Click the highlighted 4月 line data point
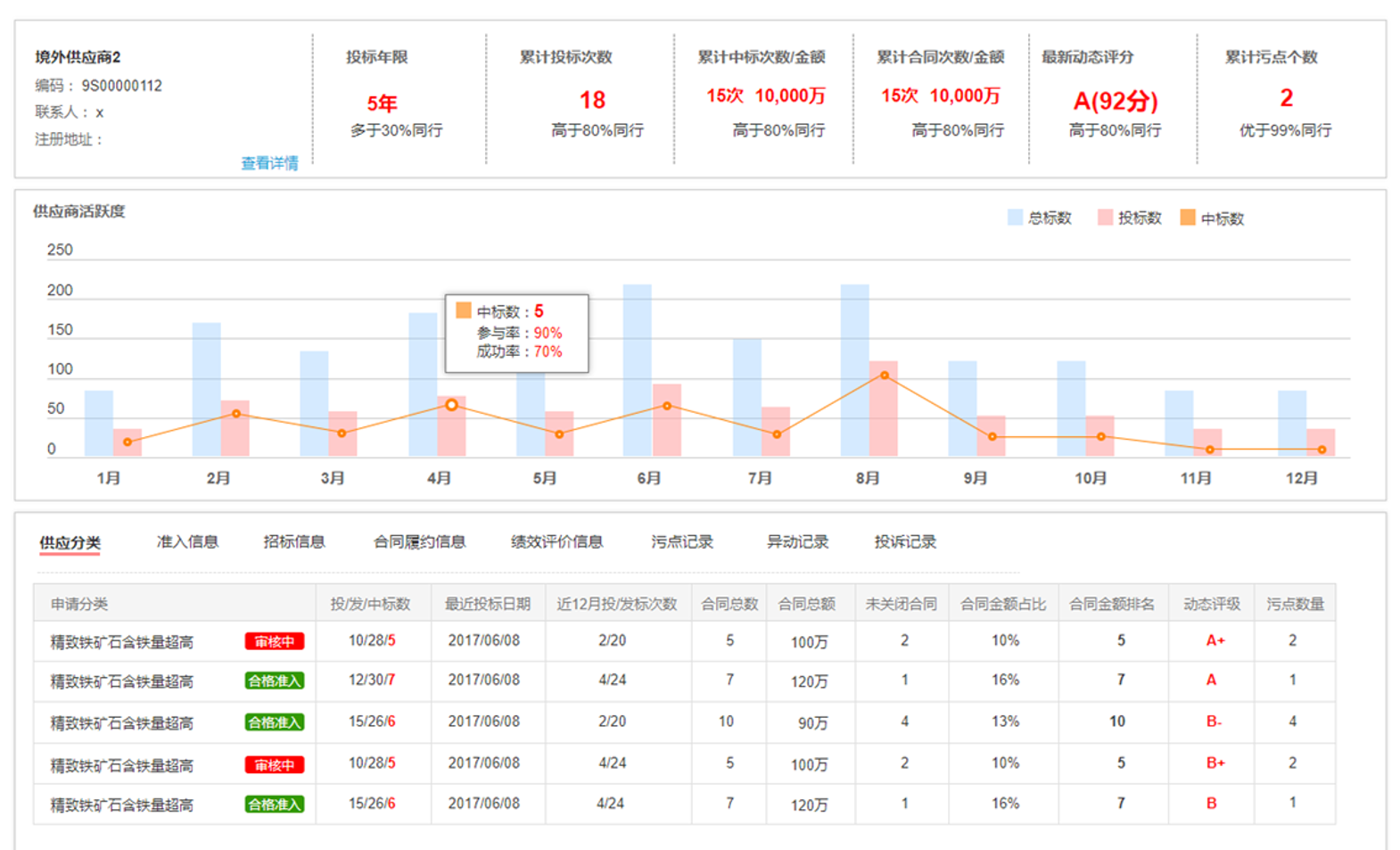This screenshot has height=850, width=1400. [x=452, y=405]
